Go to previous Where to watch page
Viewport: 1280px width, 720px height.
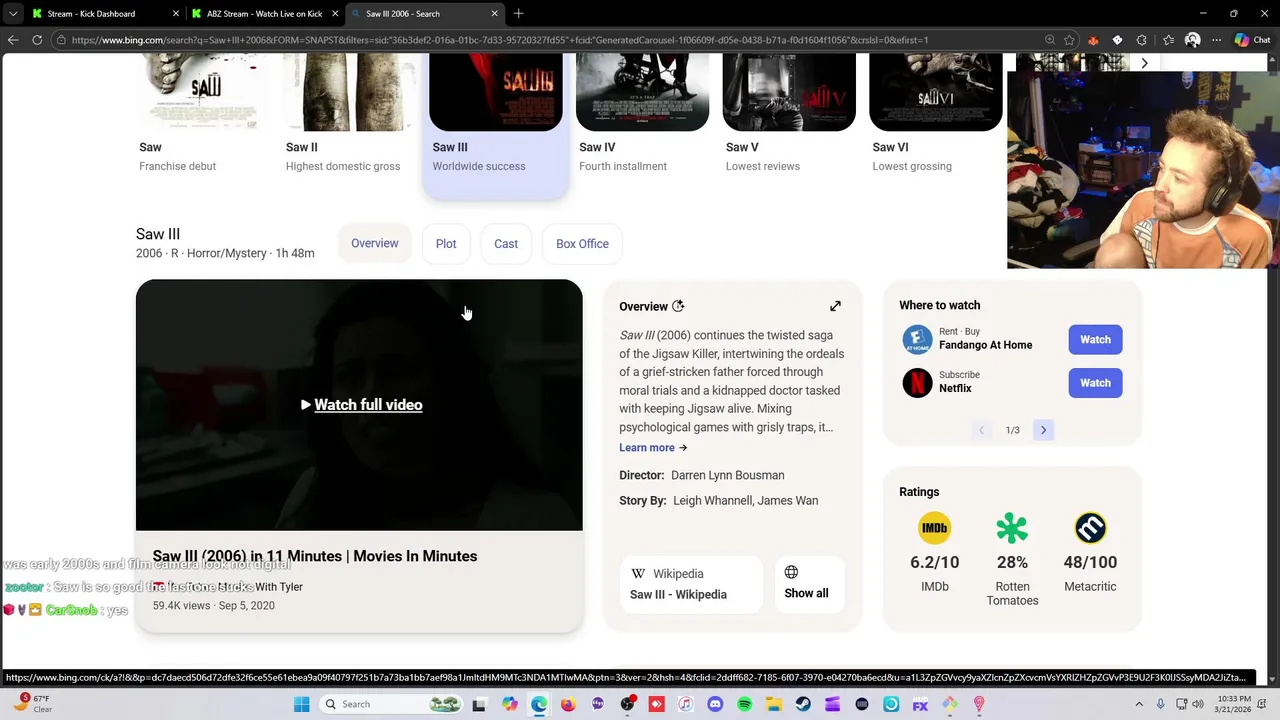coord(981,430)
